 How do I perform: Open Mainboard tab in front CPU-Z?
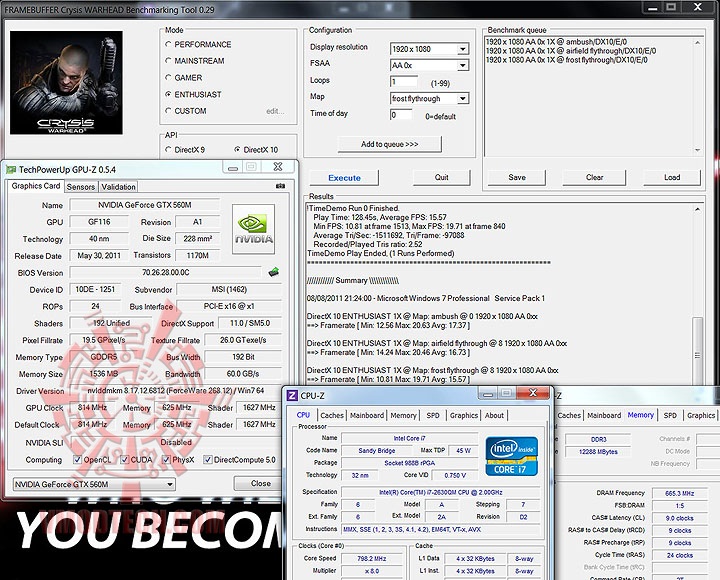tap(367, 415)
